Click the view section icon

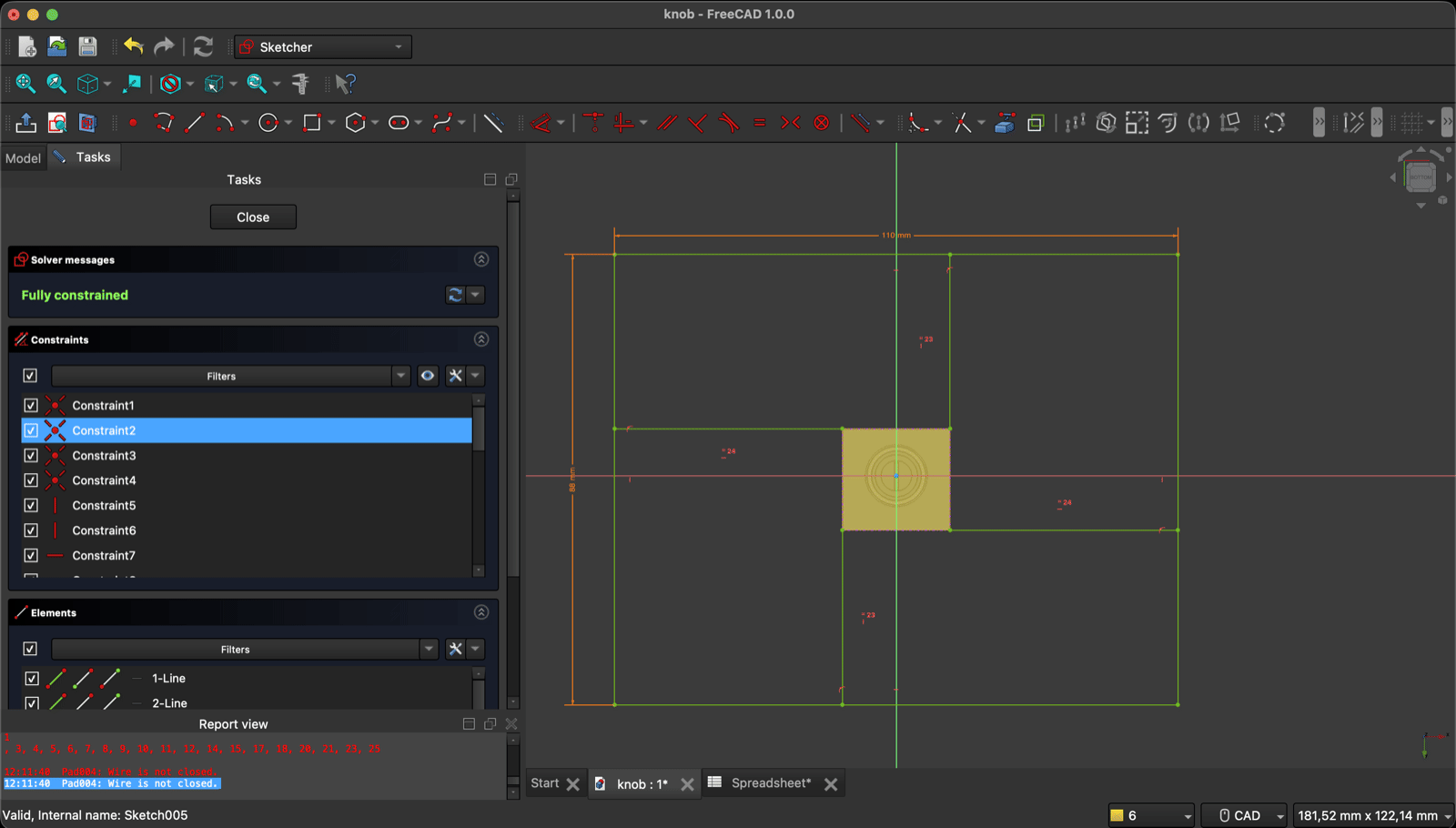point(87,123)
